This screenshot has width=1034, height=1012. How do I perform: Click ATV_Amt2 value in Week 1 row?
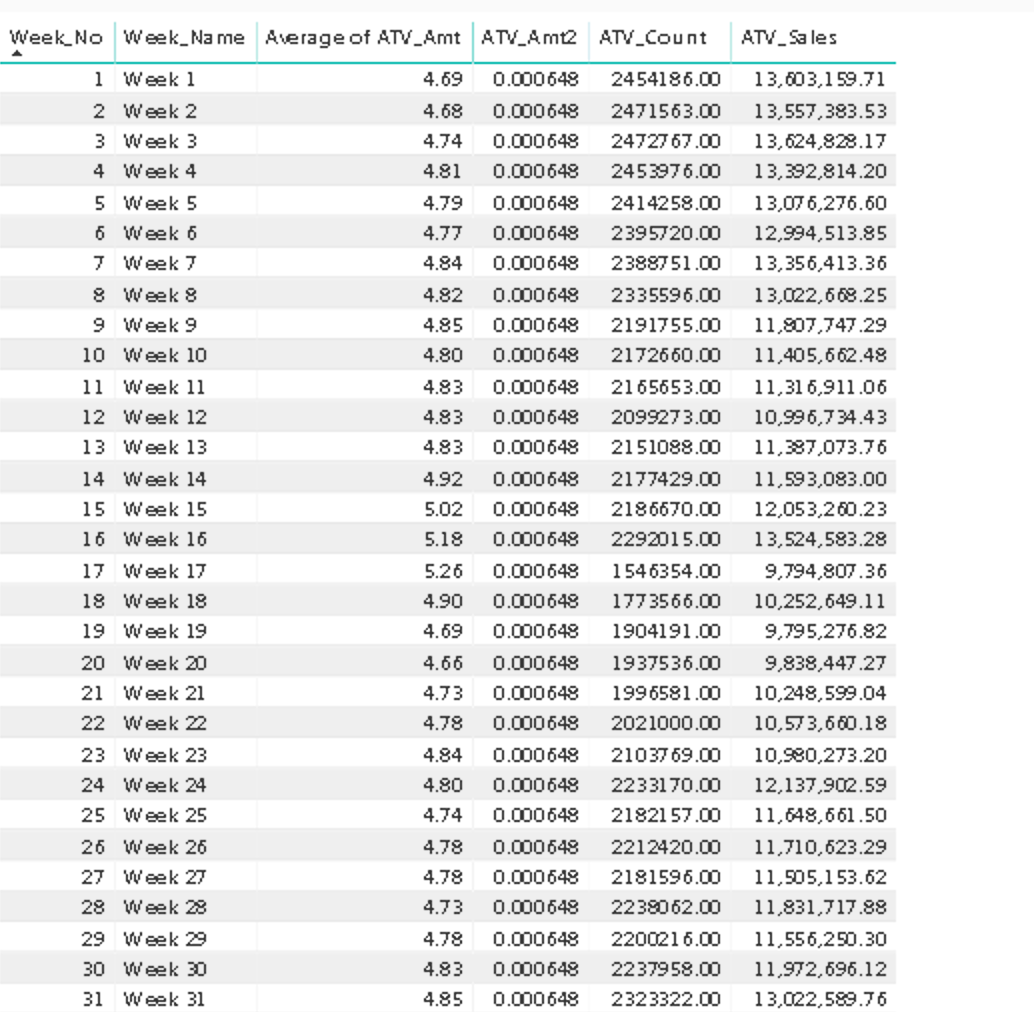[535, 80]
